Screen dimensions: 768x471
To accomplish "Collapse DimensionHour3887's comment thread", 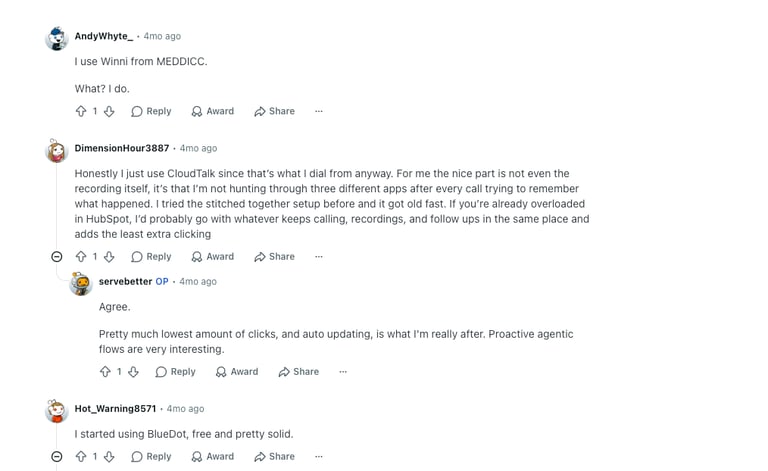I will 57,257.
